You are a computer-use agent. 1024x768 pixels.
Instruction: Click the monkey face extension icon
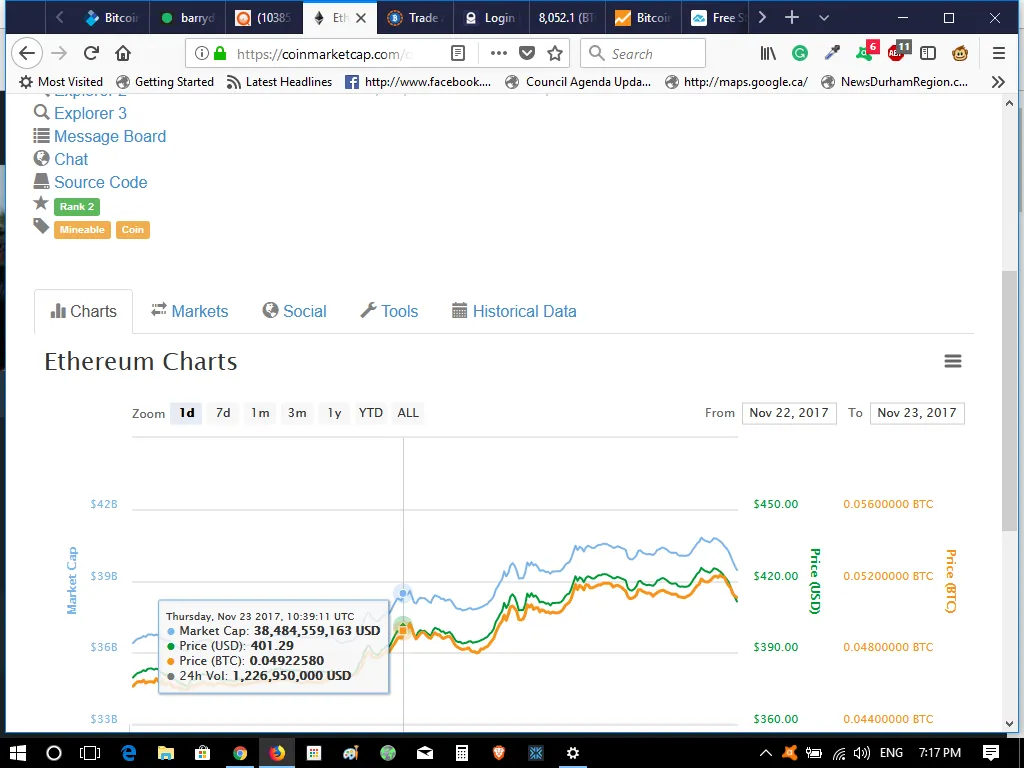point(960,54)
